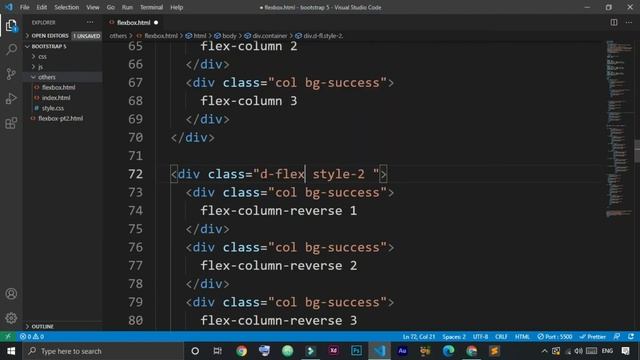The image size is (640, 360).
Task: Click the unsaved dot on flexbox.html tab
Action: (x=156, y=22)
